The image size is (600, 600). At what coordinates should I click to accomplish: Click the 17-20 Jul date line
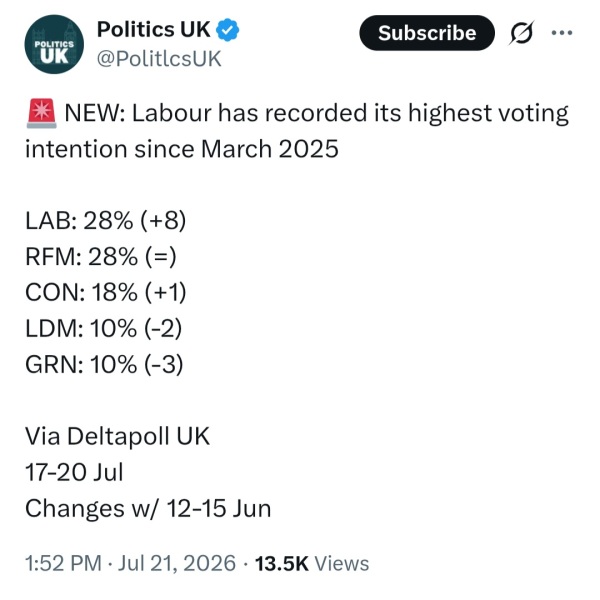click(x=75, y=472)
